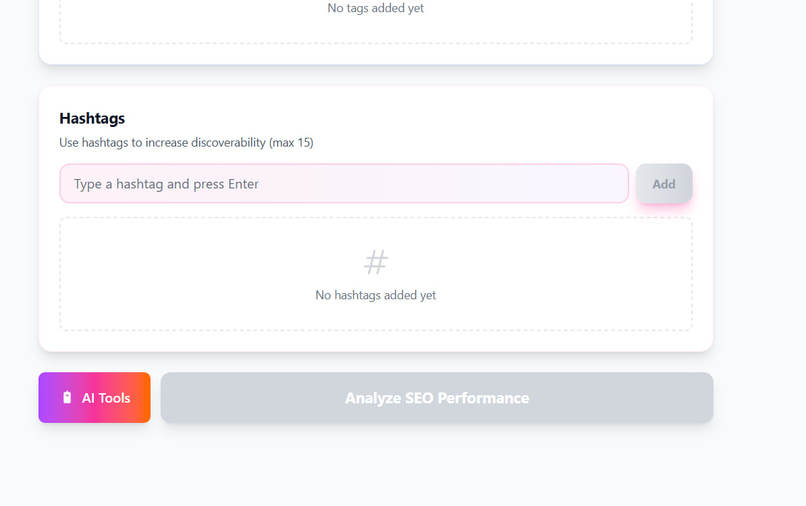Click the hashtag discoverability description text
806x506 pixels.
tap(186, 142)
